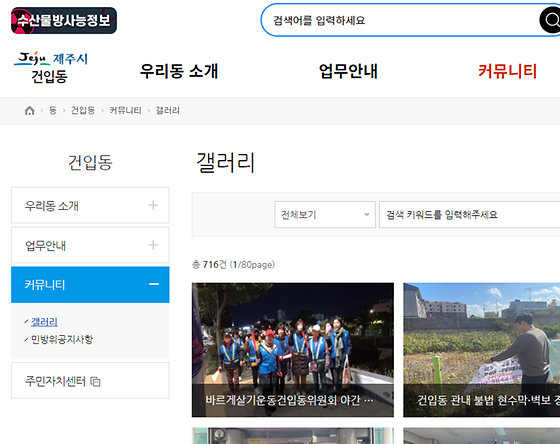Screen dimensions: 560x444
Task: Click 동 in the breadcrumb
Action: [x=52, y=110]
